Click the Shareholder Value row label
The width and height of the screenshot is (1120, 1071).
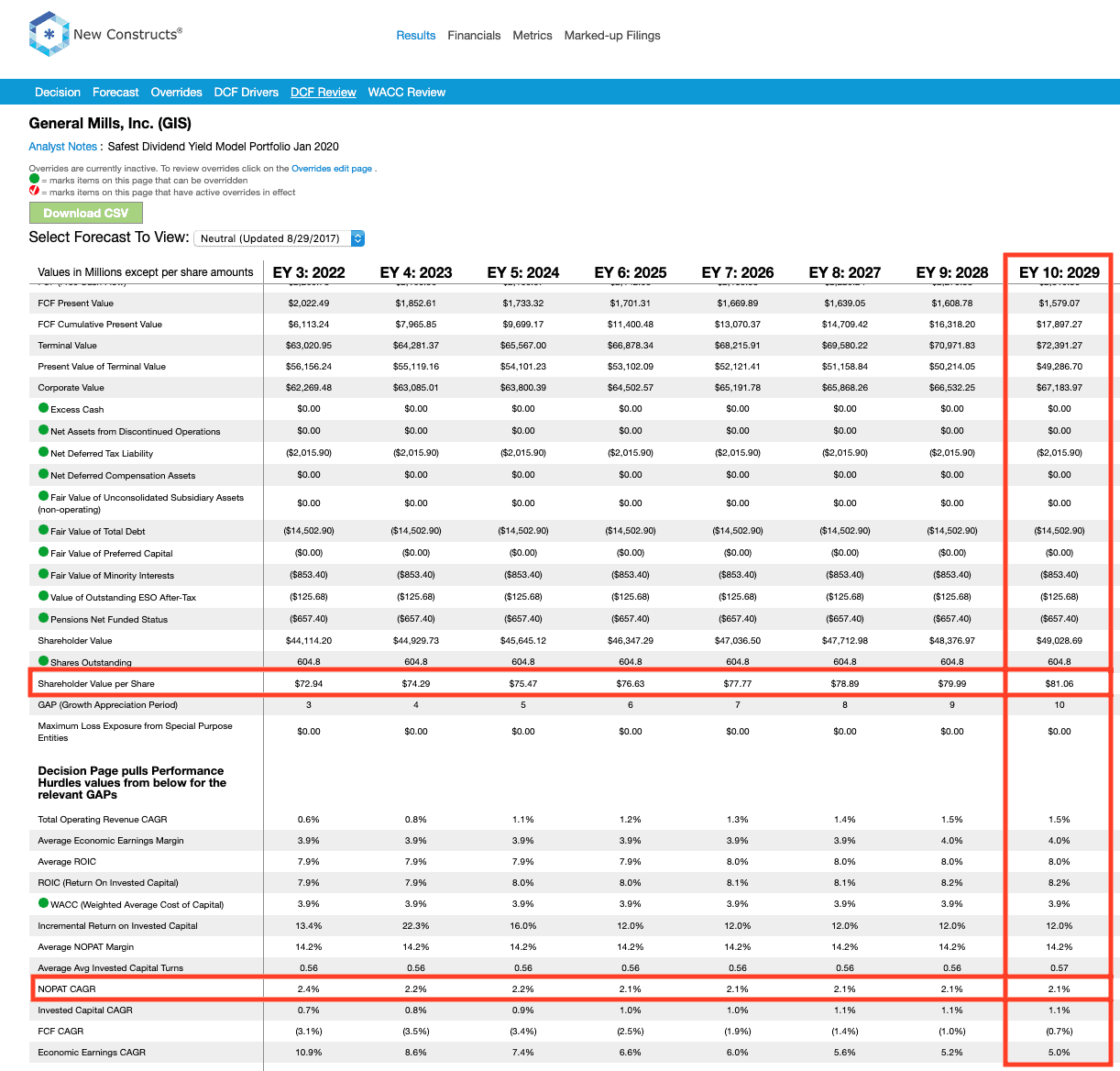pyautogui.click(x=75, y=640)
